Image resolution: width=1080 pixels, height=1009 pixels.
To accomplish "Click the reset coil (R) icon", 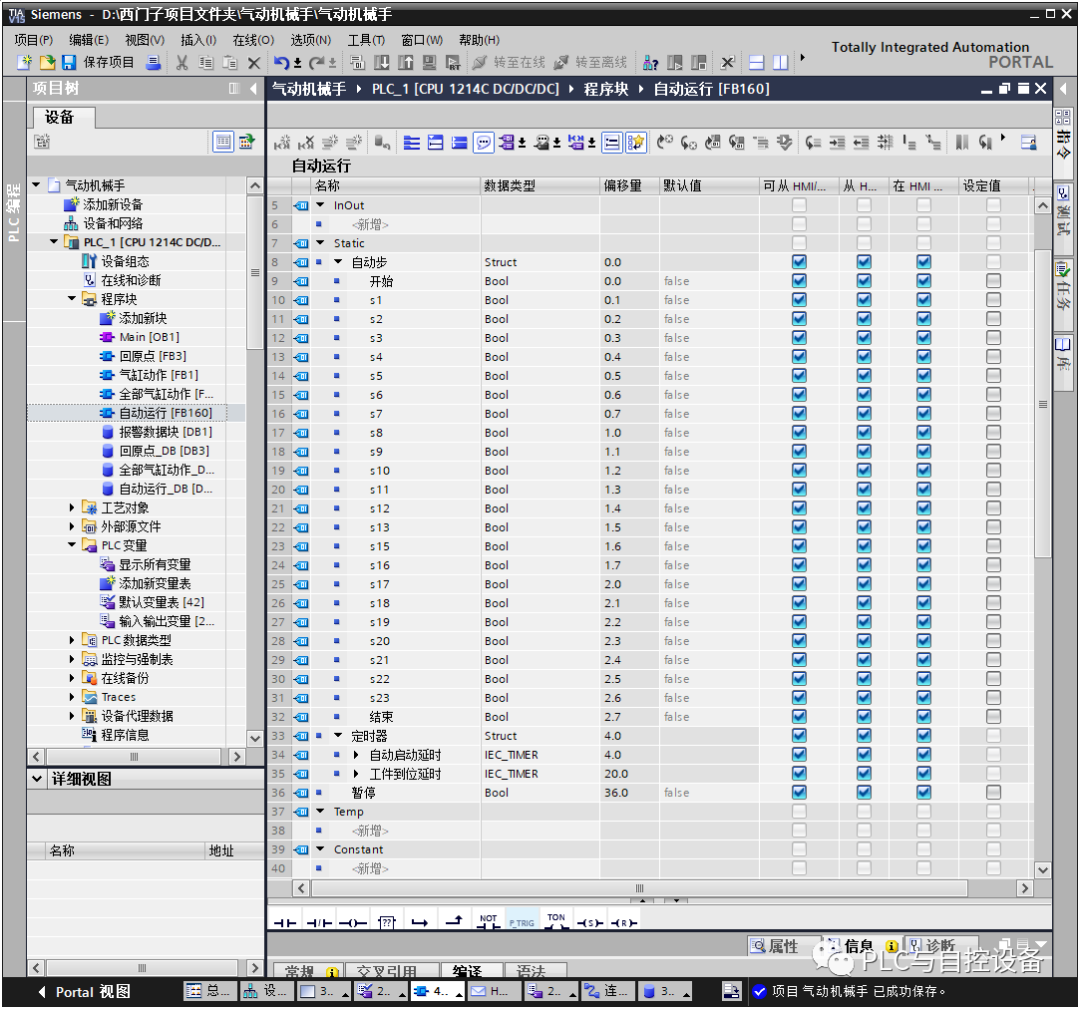I will 624,922.
